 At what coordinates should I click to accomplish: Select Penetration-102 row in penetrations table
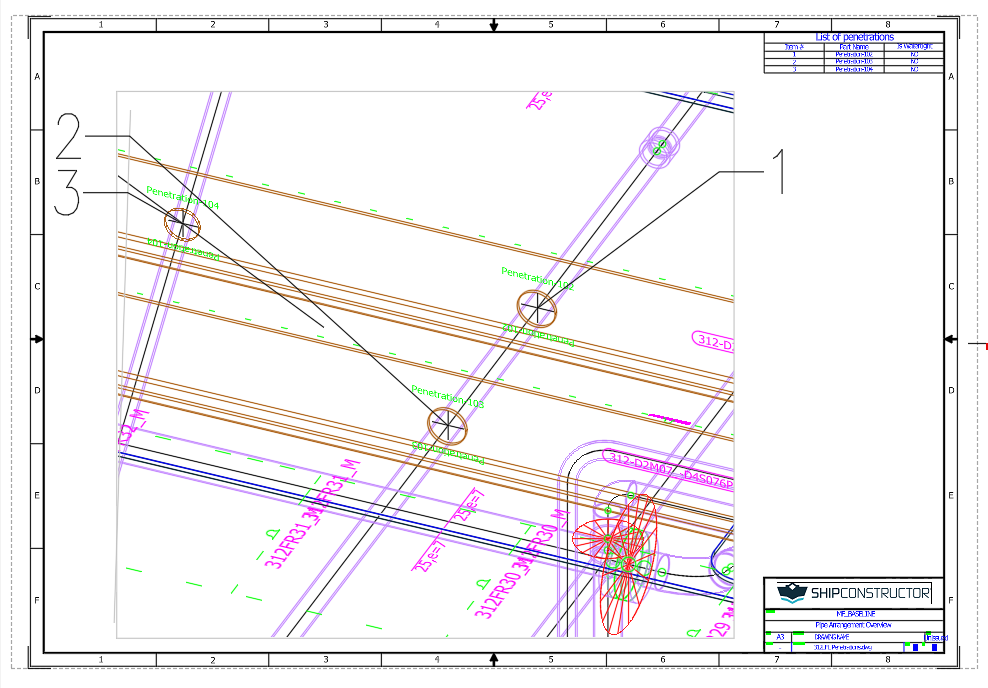(x=854, y=53)
